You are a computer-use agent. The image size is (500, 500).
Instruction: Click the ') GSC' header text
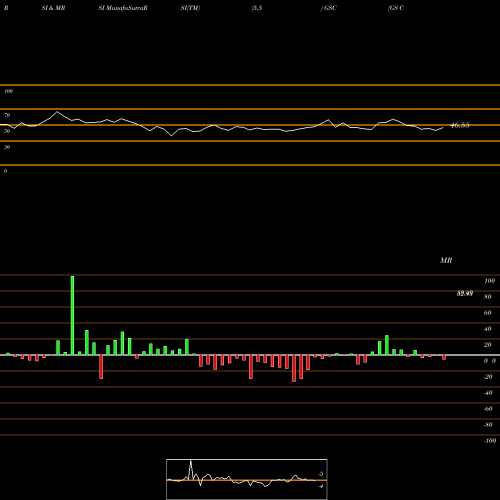point(328,8)
